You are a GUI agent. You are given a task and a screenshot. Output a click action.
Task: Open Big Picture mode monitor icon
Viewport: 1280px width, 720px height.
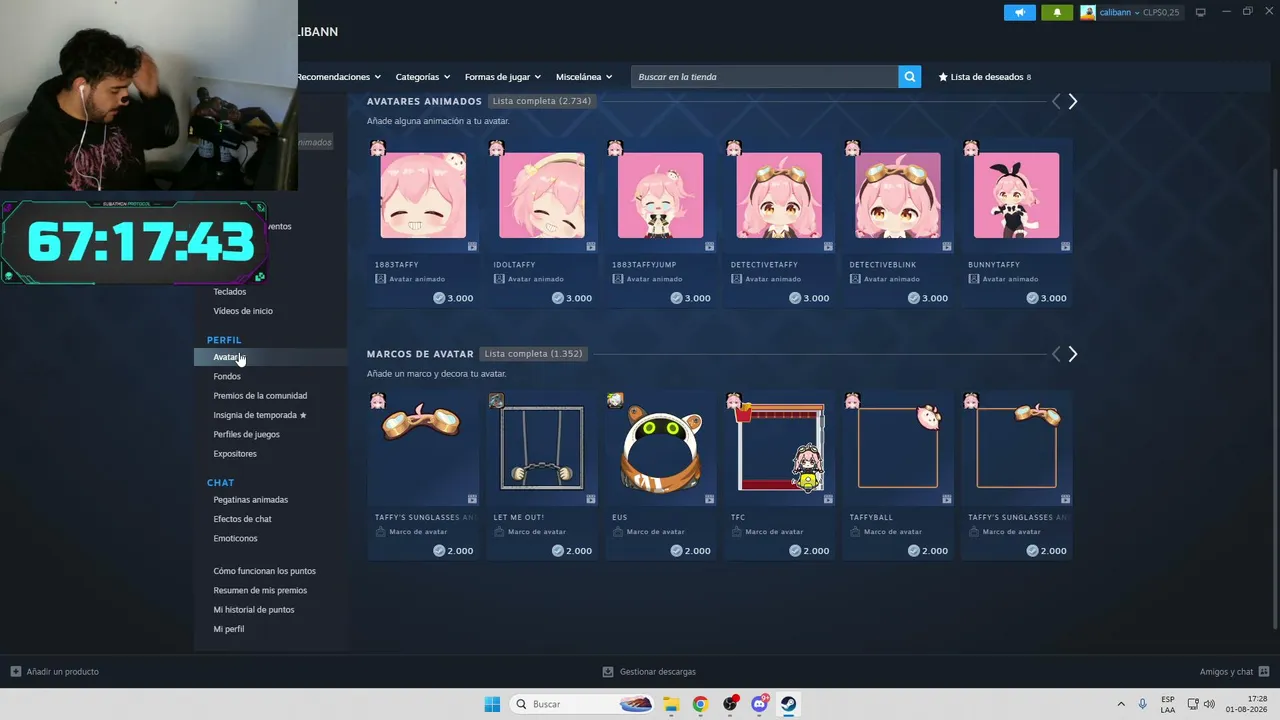(1200, 12)
